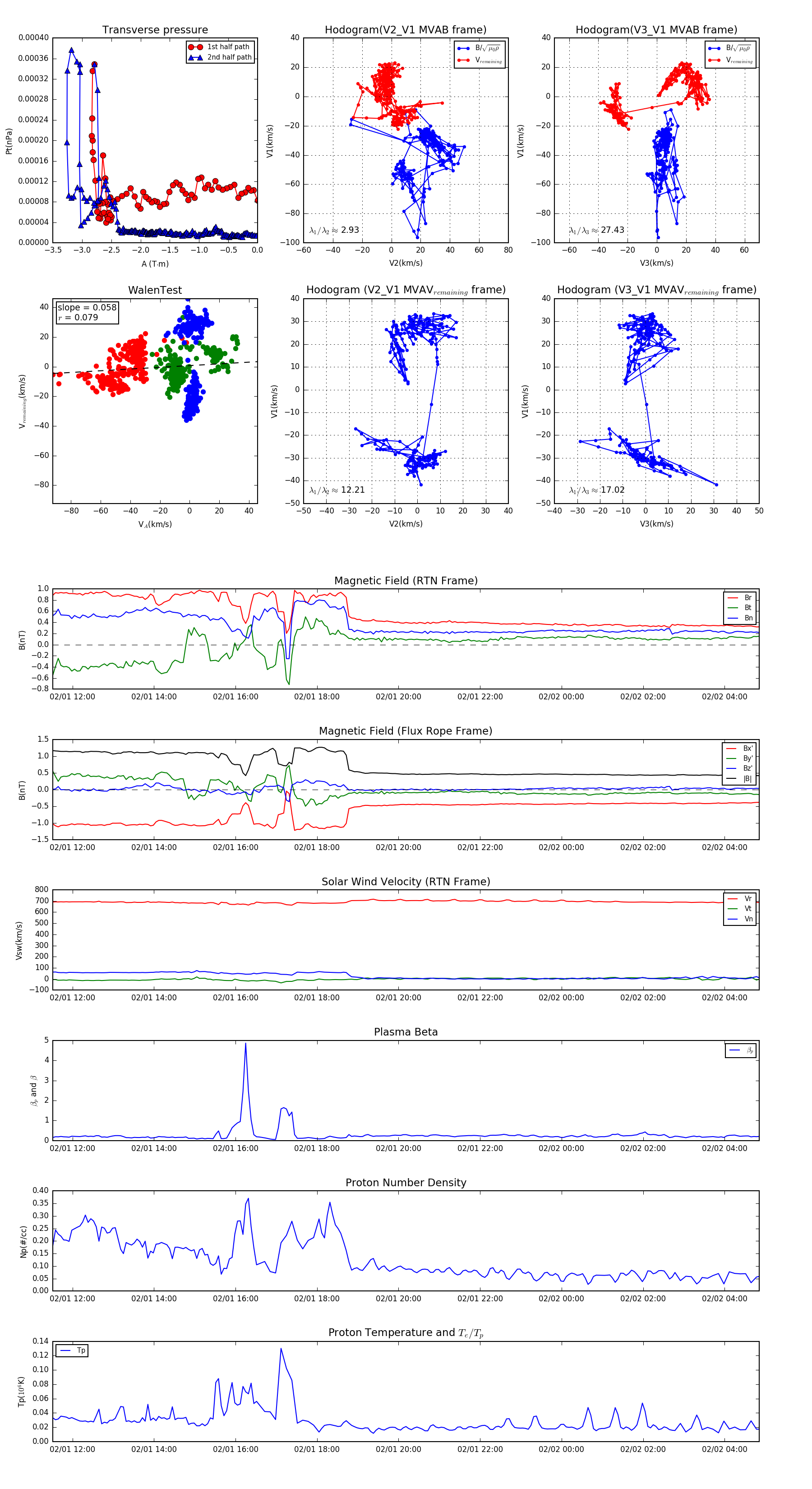Select the eigenvalue ratio annotation '12.21'

tap(337, 490)
